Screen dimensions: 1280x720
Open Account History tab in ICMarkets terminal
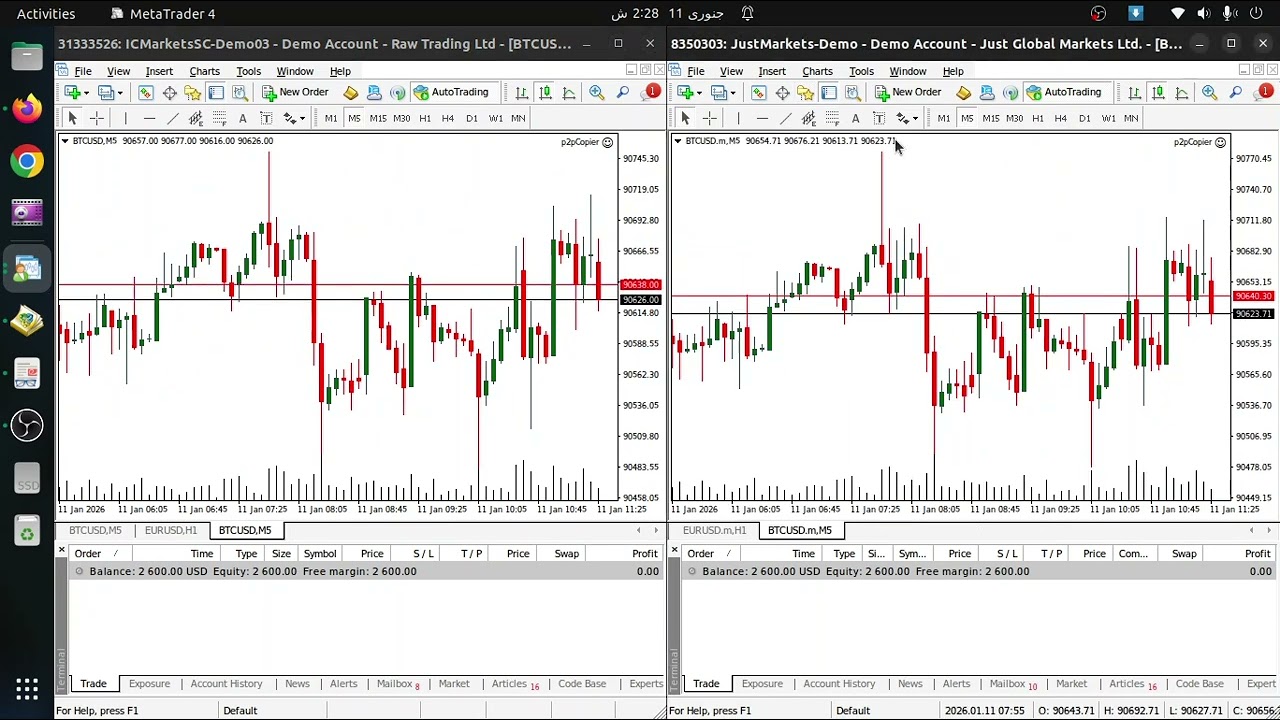226,684
